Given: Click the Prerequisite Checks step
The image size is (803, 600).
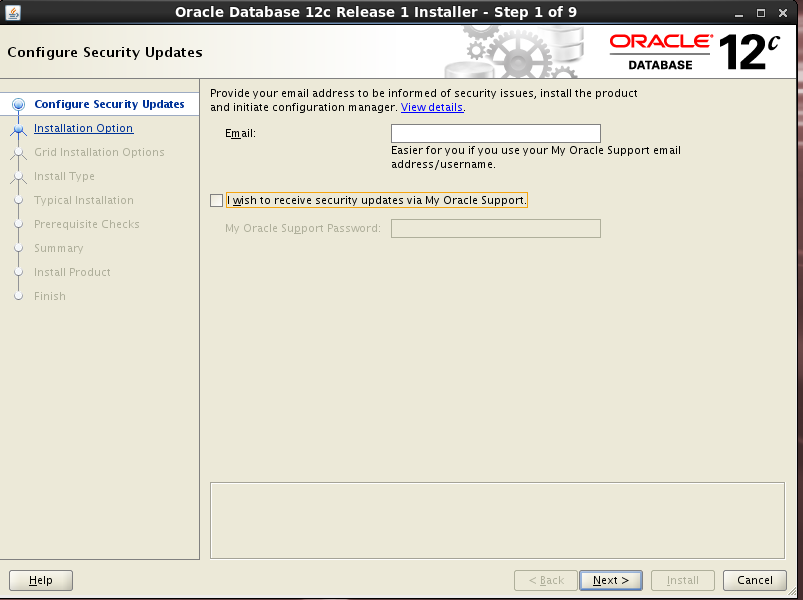Looking at the screenshot, I should point(87,224).
